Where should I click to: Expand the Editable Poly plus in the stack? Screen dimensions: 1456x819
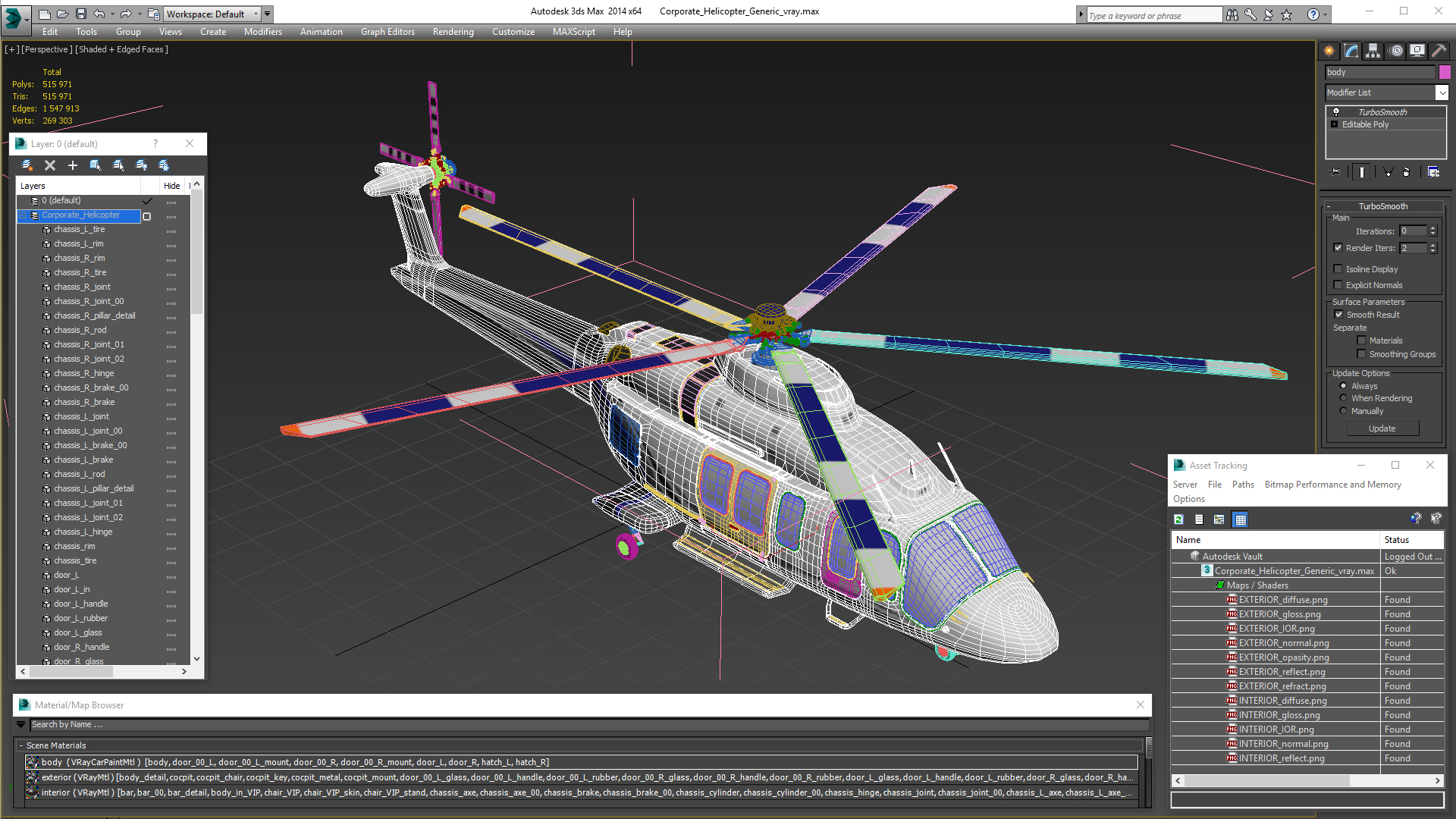1335,124
